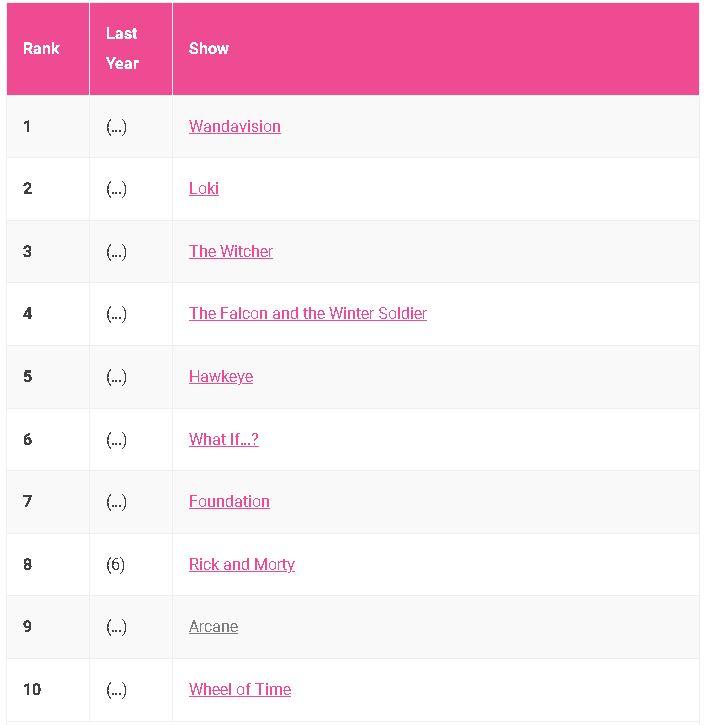
Task: Open The Witcher show page
Action: click(231, 251)
